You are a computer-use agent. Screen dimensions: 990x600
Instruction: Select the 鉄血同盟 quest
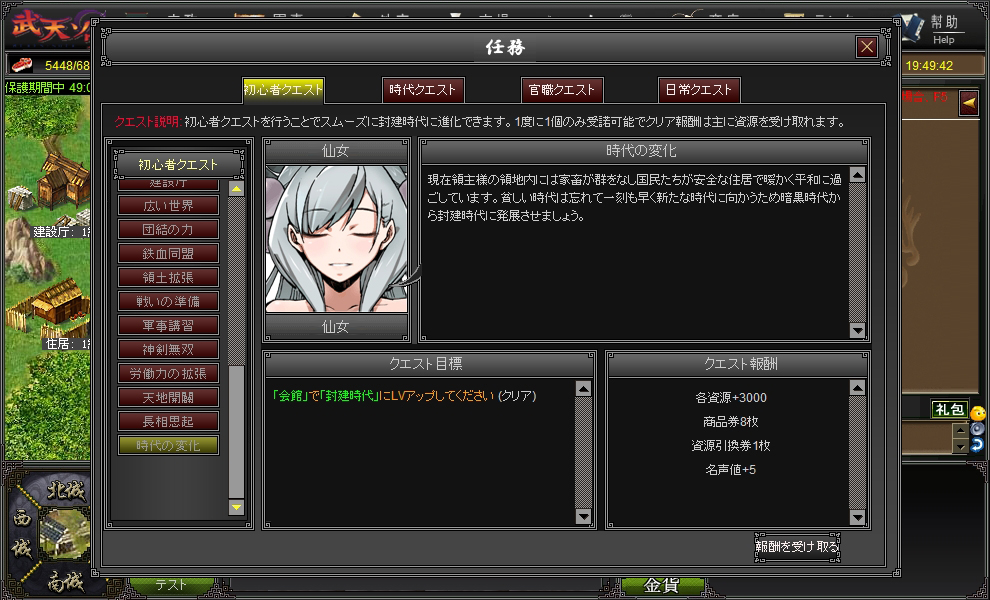[168, 254]
